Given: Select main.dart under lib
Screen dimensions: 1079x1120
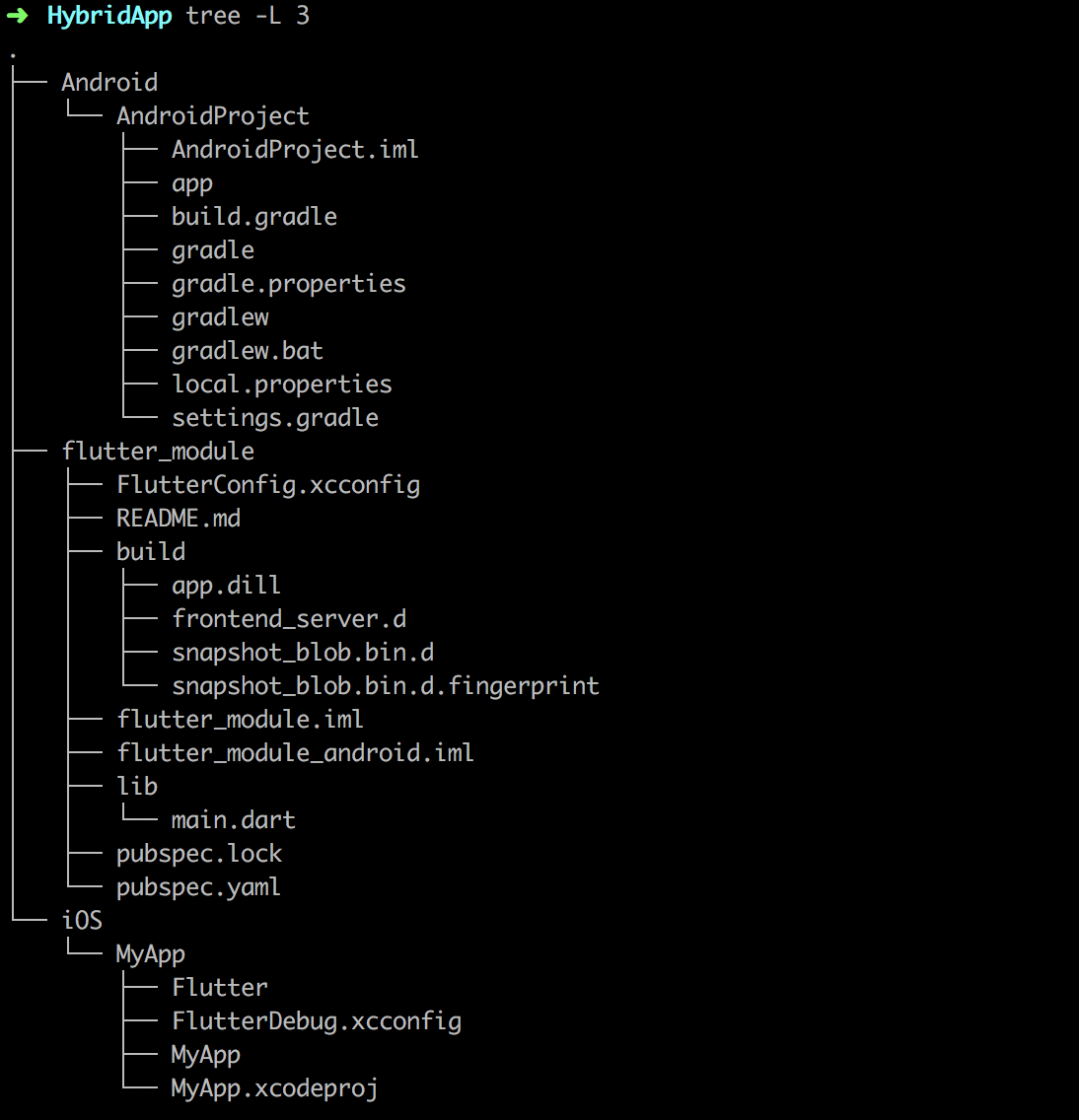Looking at the screenshot, I should (x=233, y=820).
